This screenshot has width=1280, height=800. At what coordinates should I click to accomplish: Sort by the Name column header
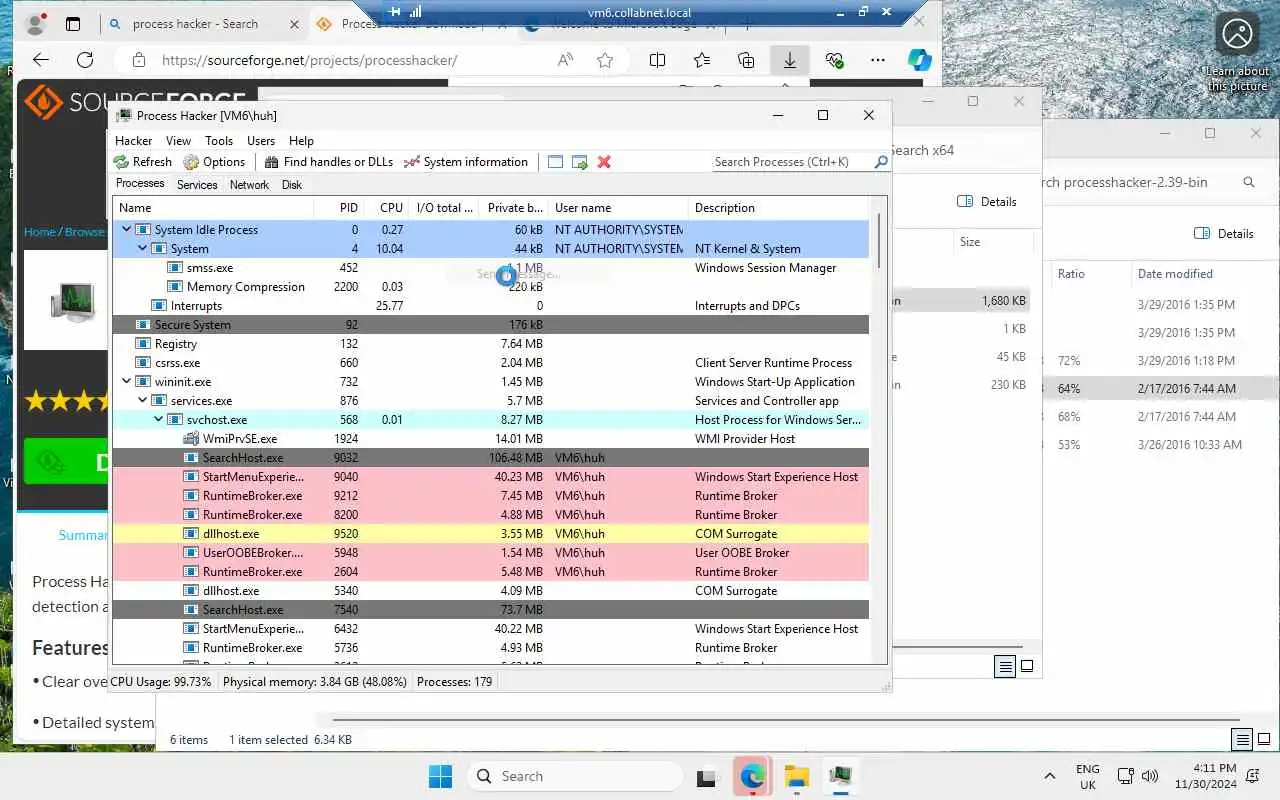pyautogui.click(x=213, y=208)
